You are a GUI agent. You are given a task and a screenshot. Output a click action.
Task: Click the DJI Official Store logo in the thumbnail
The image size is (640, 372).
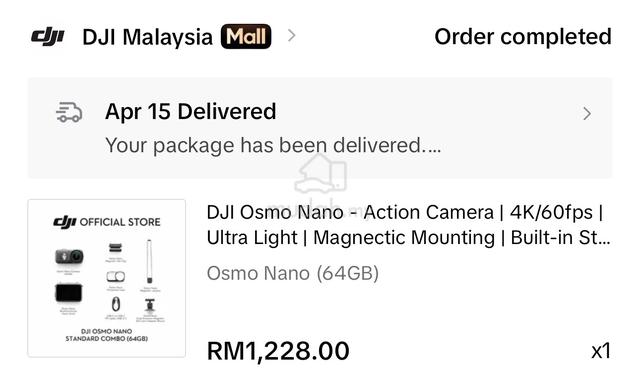[107, 222]
